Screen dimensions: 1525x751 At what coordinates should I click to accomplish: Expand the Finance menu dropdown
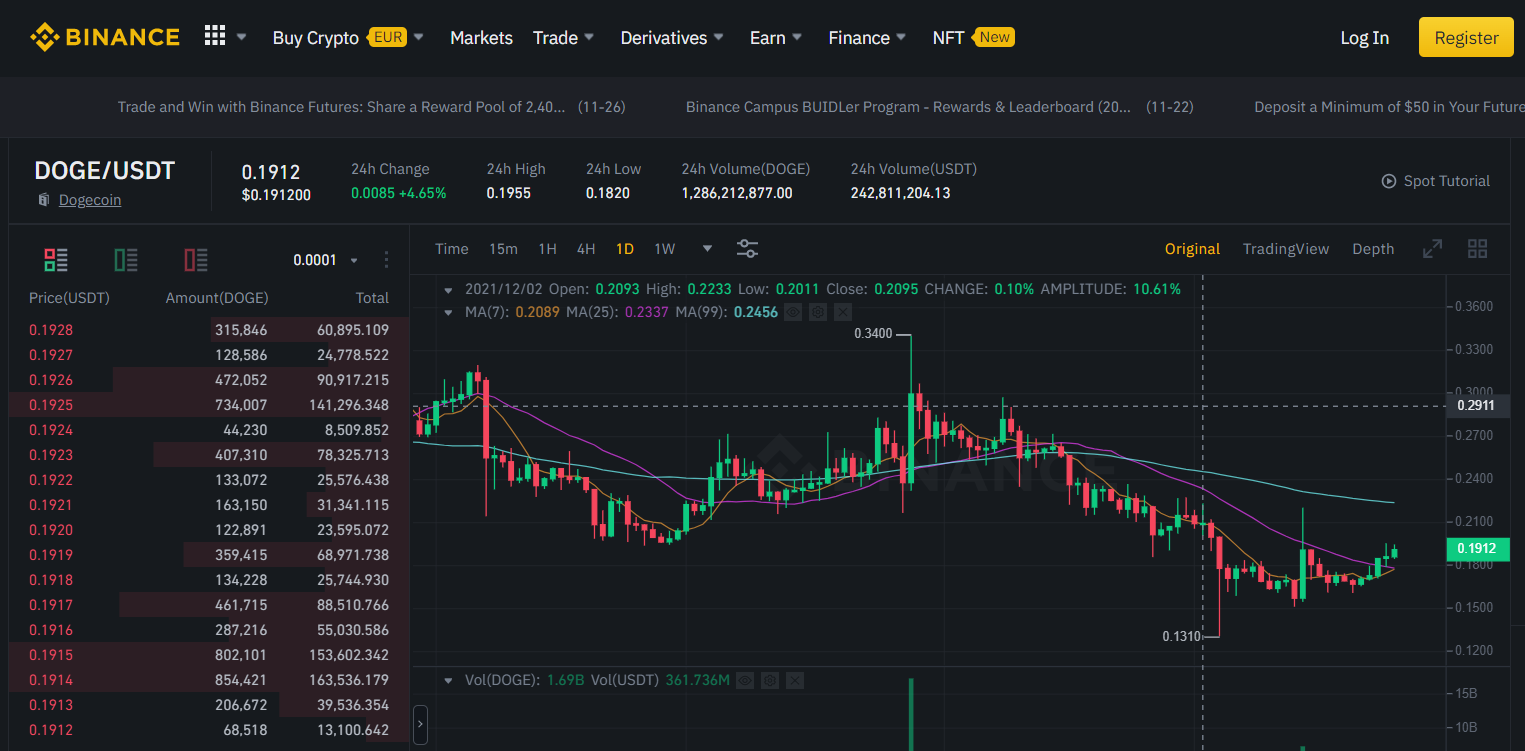(901, 37)
